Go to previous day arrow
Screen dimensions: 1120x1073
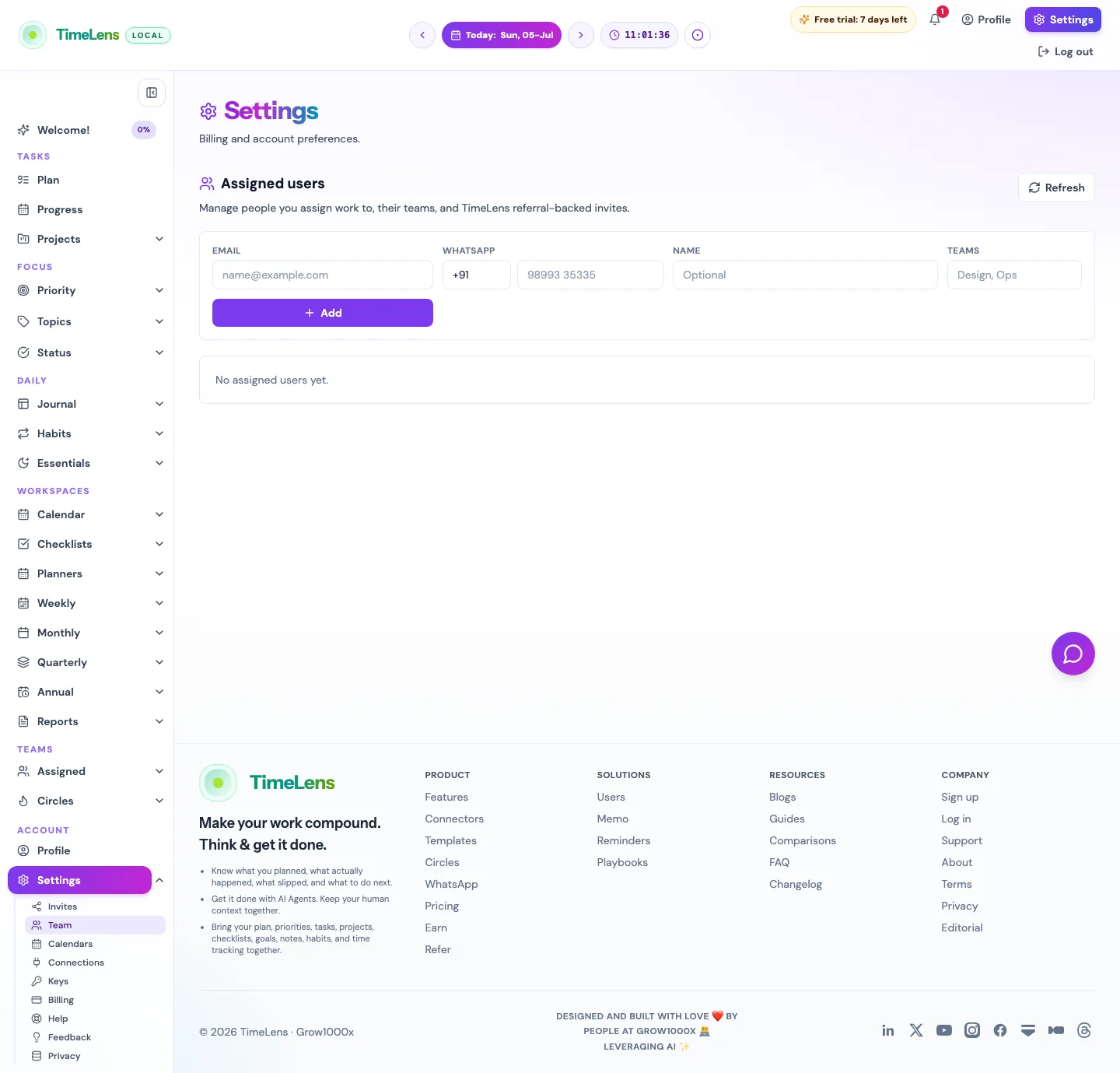click(422, 35)
